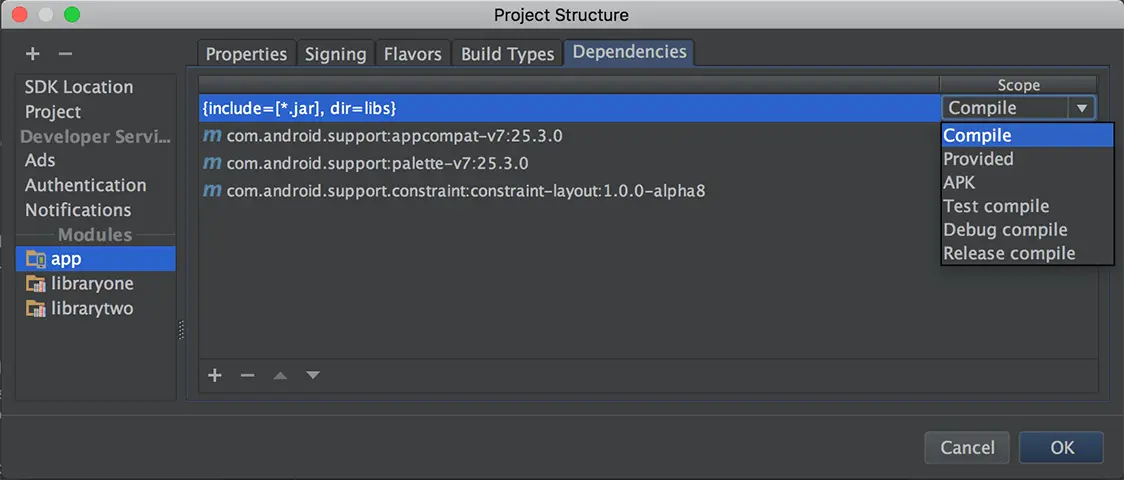Select the palette-v7 dependency row
The width and height of the screenshot is (1124, 480).
[377, 163]
